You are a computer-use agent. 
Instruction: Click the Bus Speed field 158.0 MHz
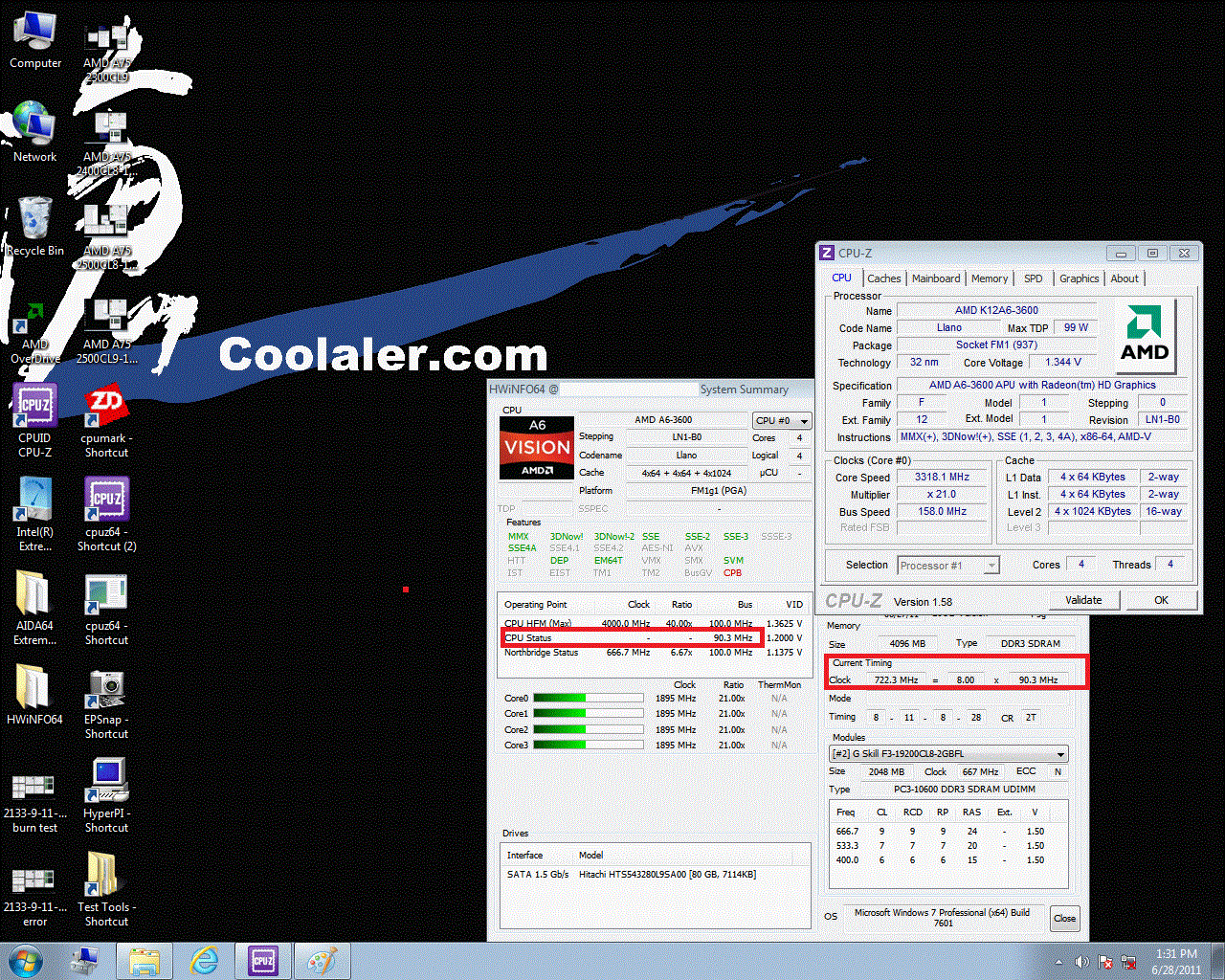click(x=943, y=511)
